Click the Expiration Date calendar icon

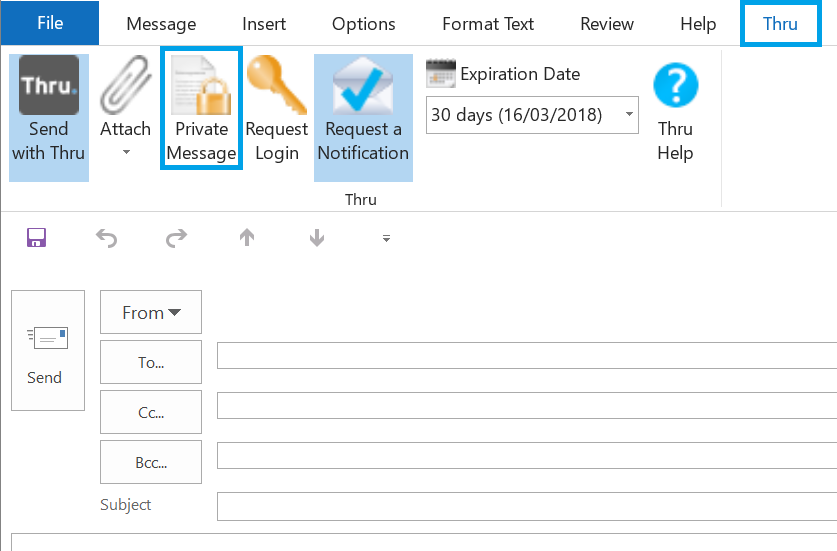(441, 74)
